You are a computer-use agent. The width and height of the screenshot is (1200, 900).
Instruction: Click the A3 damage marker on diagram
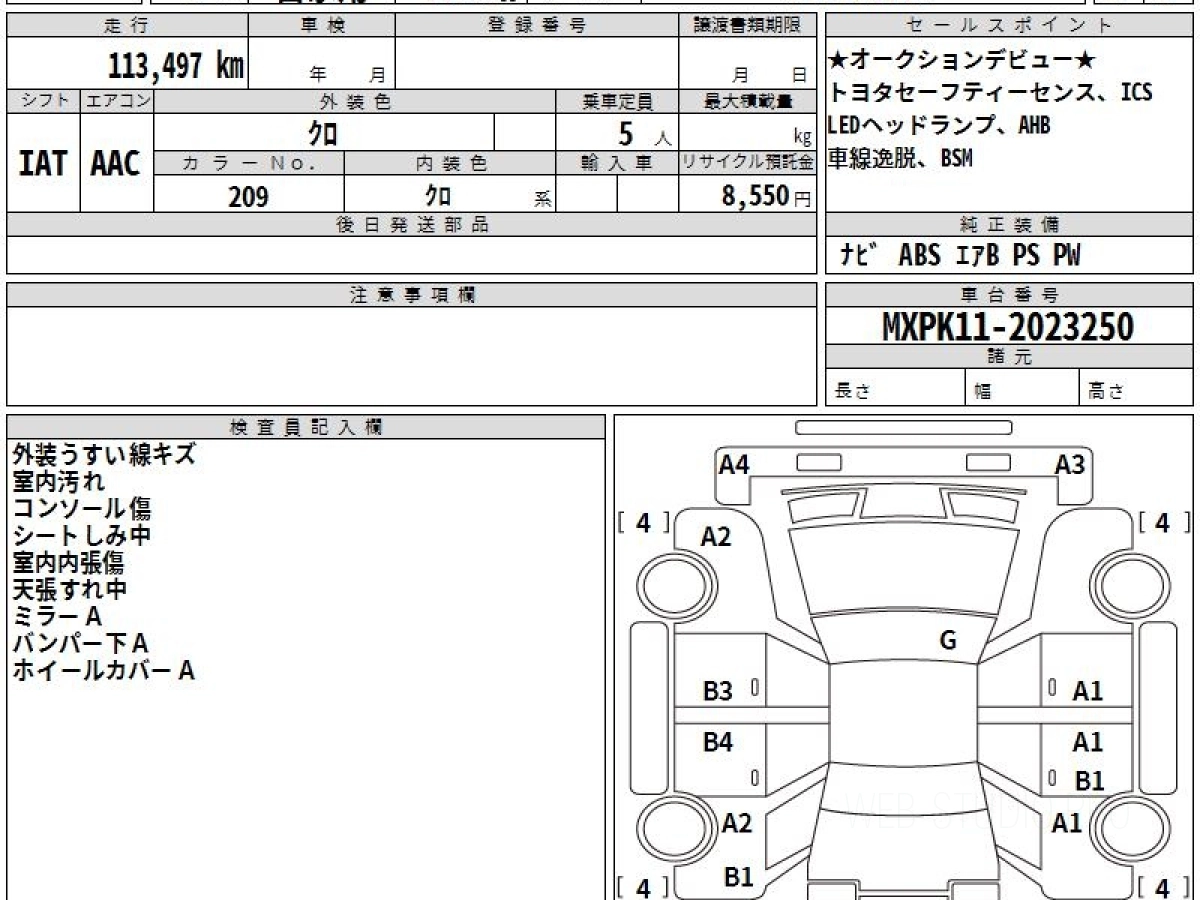(1070, 464)
